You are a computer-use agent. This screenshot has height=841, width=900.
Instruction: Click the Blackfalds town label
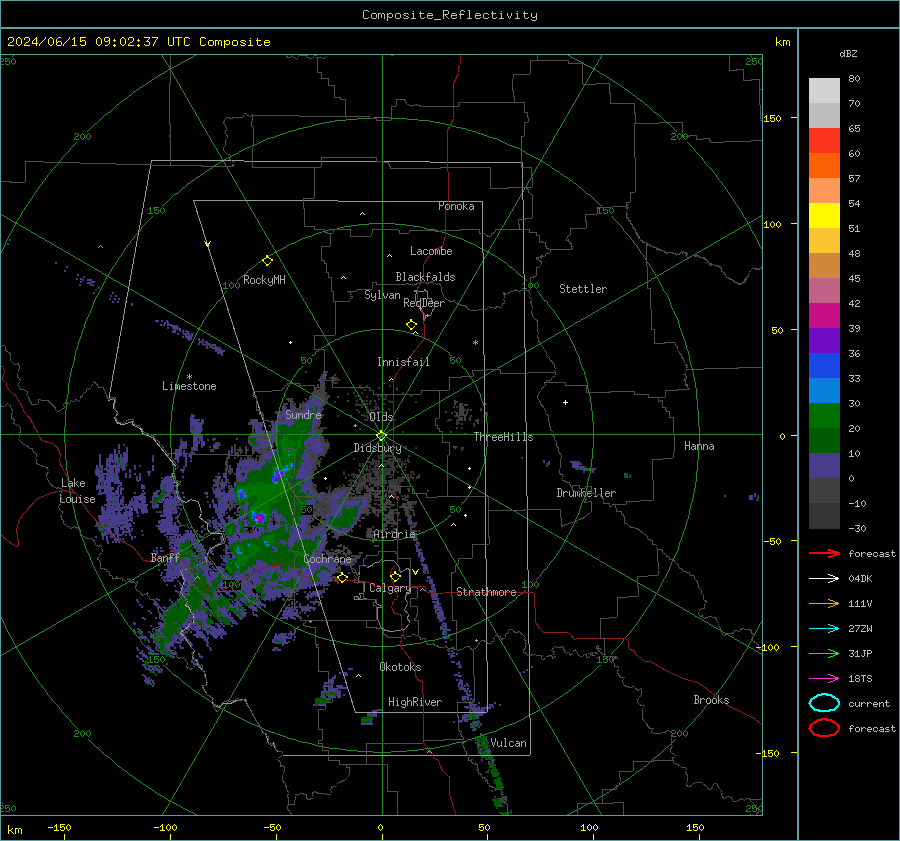(425, 277)
